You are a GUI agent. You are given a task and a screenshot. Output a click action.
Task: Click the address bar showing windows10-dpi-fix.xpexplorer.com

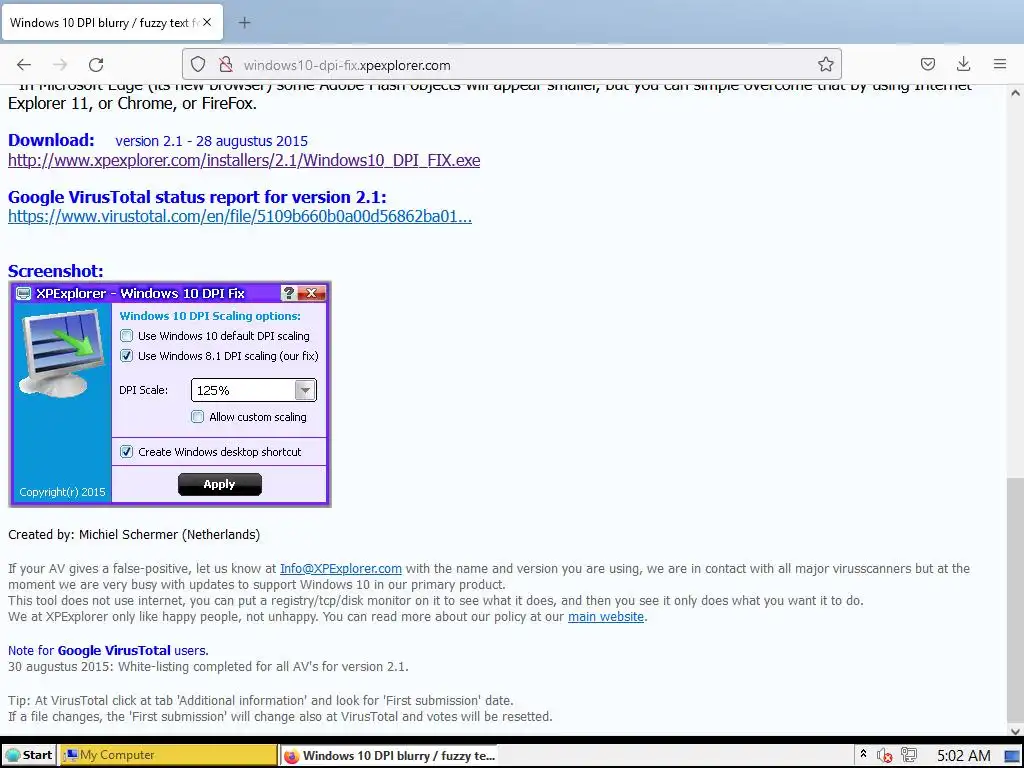[511, 65]
